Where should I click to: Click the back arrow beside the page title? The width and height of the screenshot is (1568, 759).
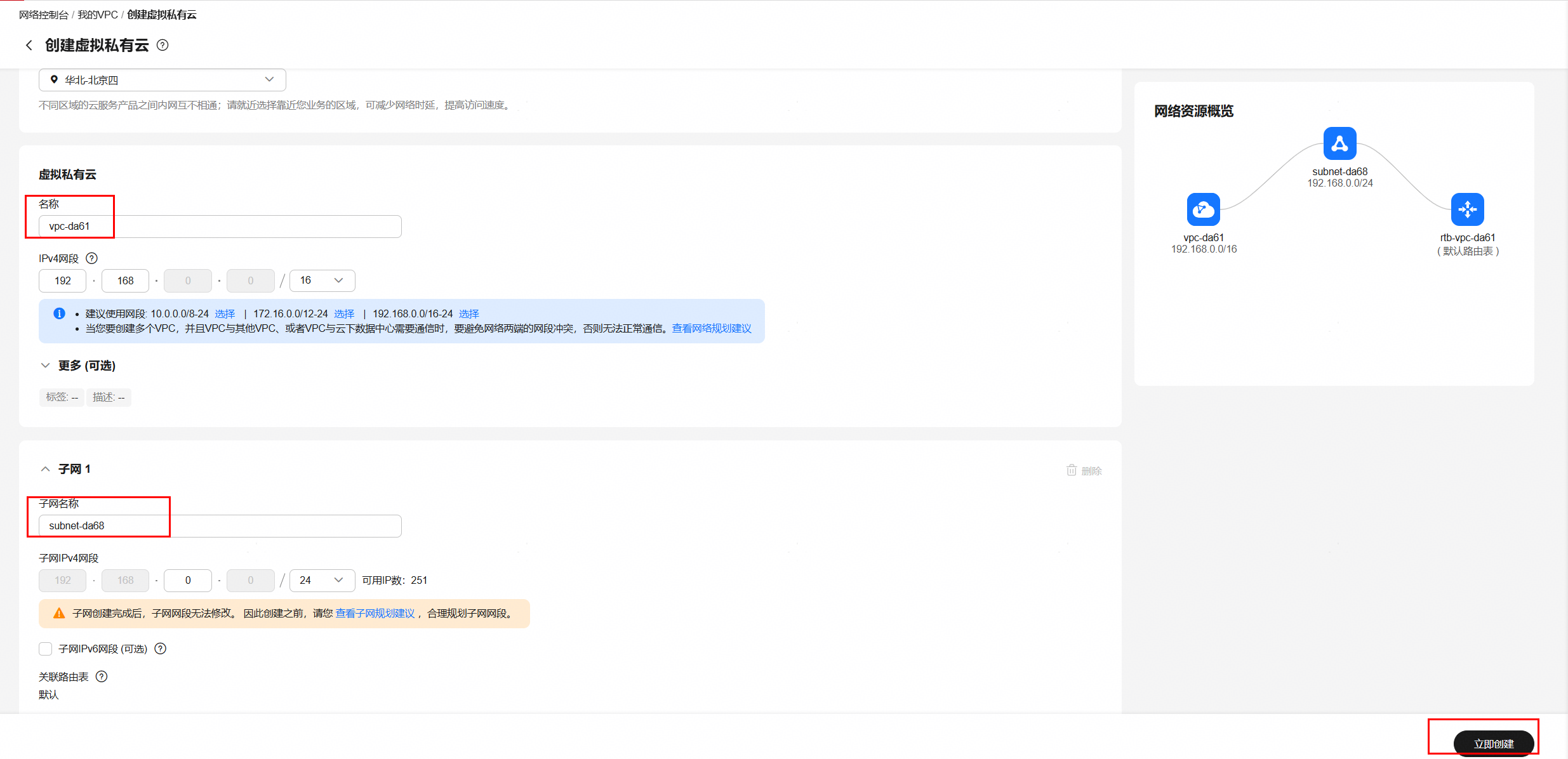(29, 45)
